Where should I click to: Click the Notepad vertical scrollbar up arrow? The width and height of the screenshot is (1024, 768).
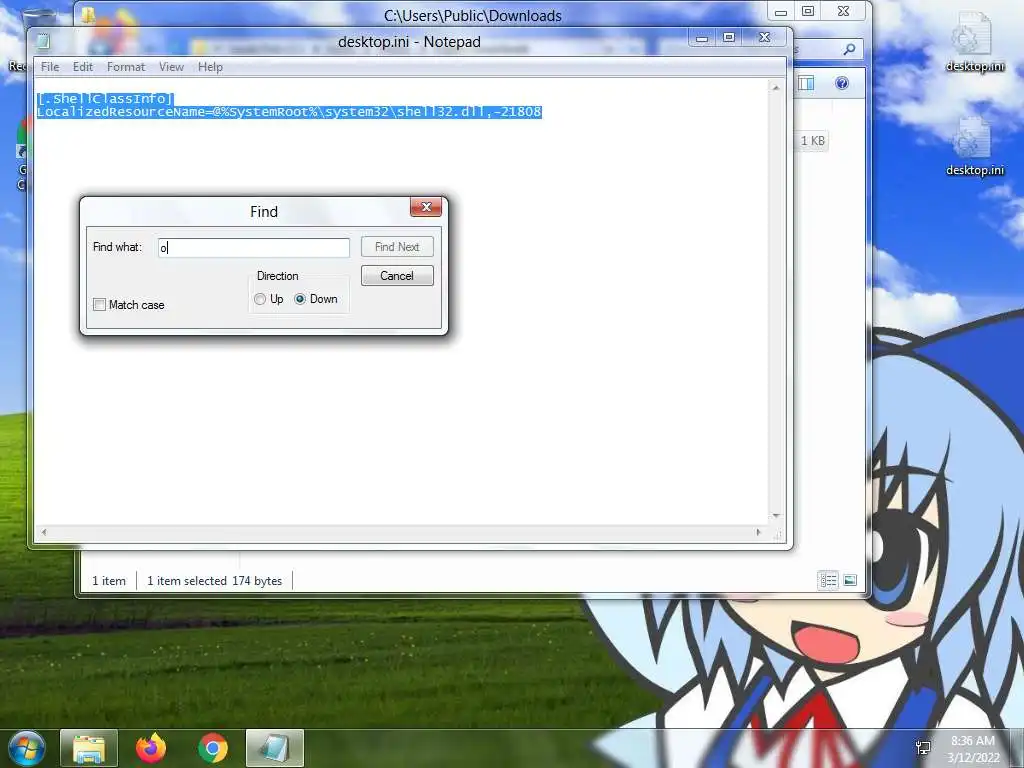776,88
